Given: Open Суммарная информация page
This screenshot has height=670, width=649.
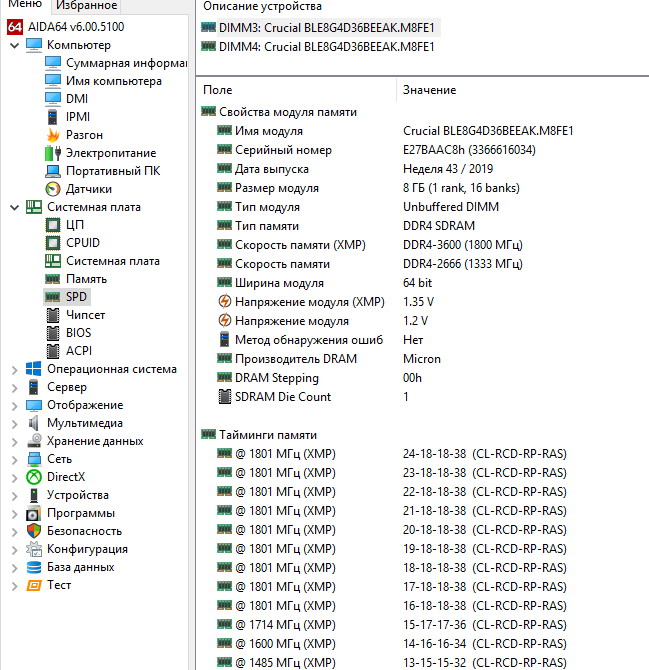Looking at the screenshot, I should coord(126,63).
